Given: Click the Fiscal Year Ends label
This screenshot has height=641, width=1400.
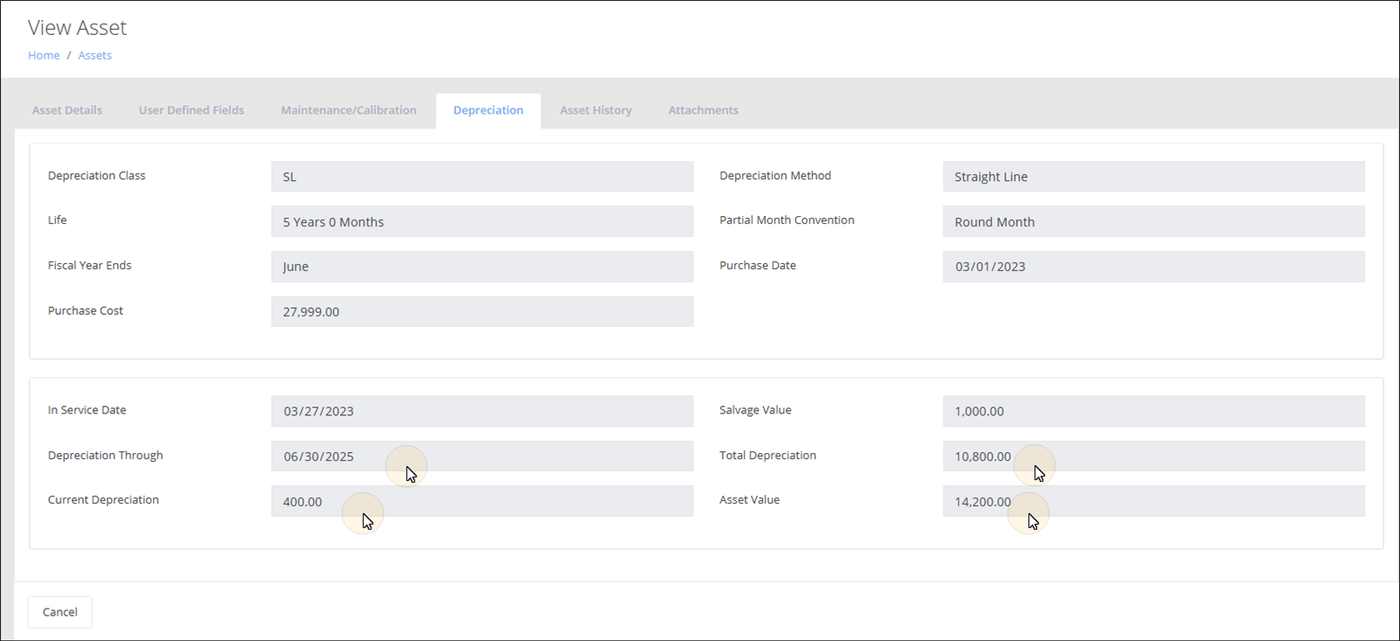Looking at the screenshot, I should coord(90,265).
